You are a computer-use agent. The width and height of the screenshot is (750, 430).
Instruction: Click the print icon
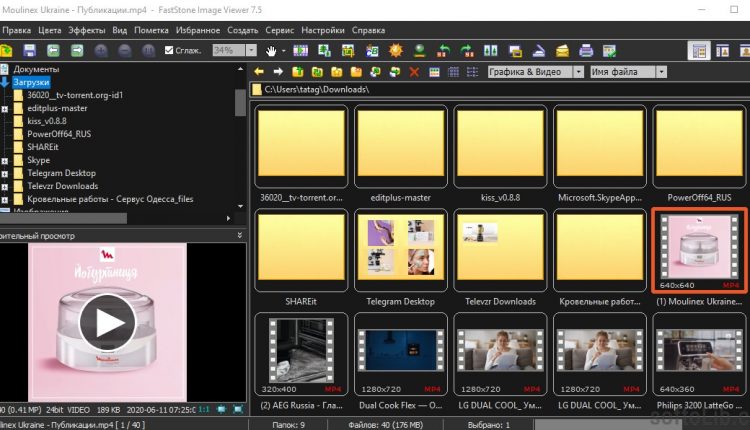586,50
